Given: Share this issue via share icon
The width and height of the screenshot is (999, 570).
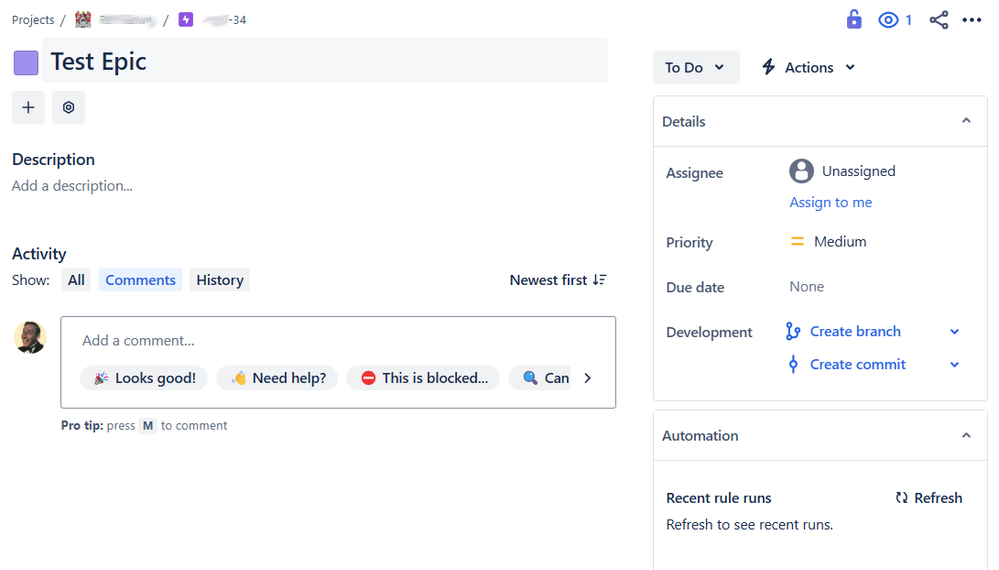Looking at the screenshot, I should (x=938, y=20).
